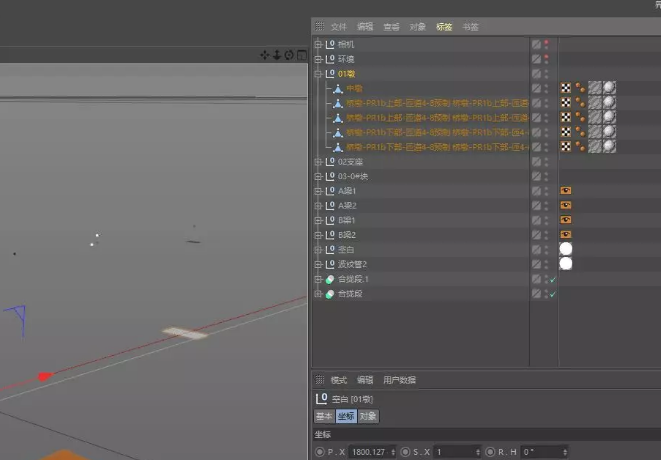
Task: Select the white material tag on 空白
Action: pyautogui.click(x=566, y=249)
